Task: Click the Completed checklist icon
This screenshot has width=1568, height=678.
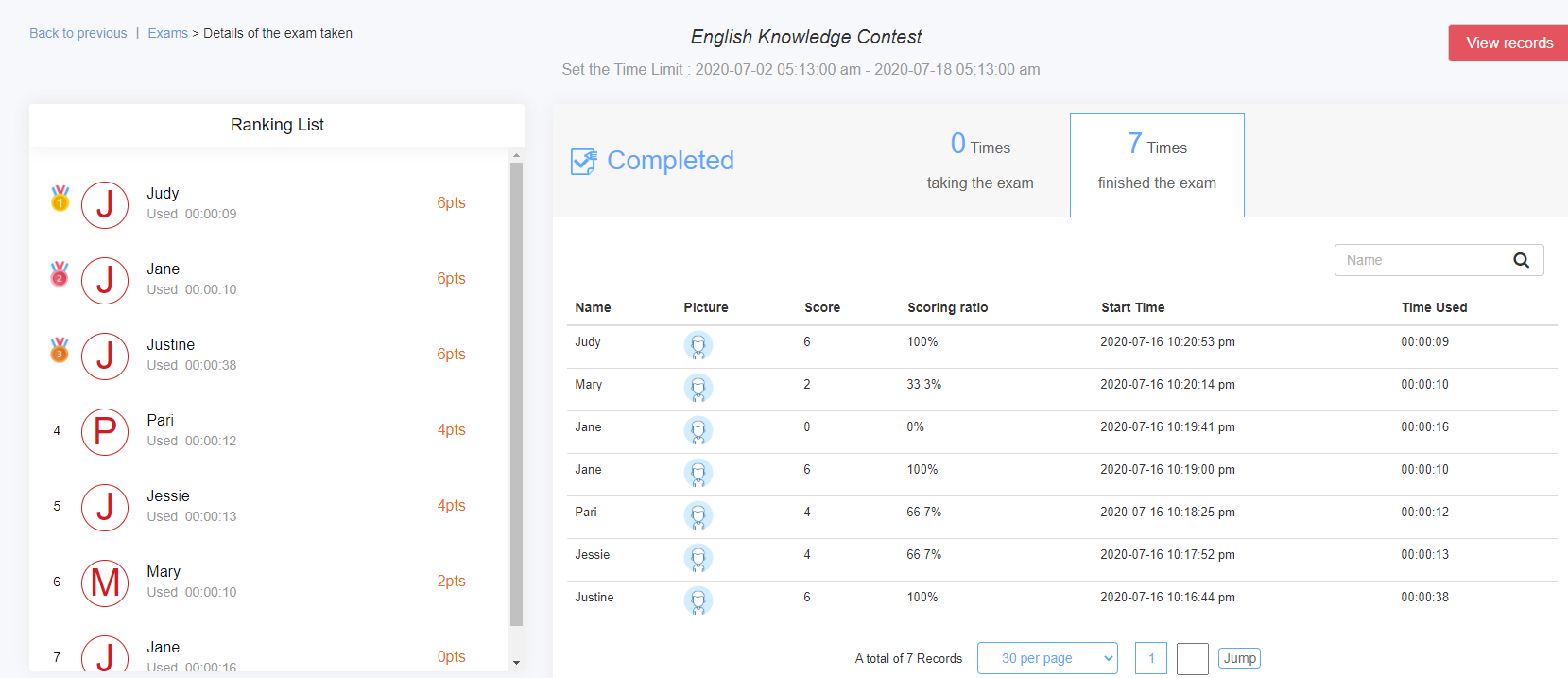Action: [x=584, y=161]
